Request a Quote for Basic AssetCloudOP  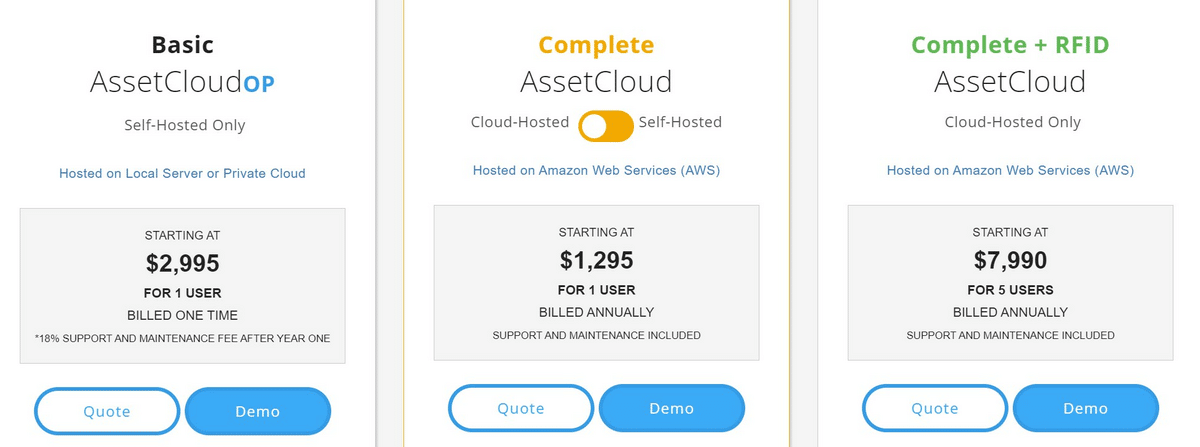click(x=107, y=411)
